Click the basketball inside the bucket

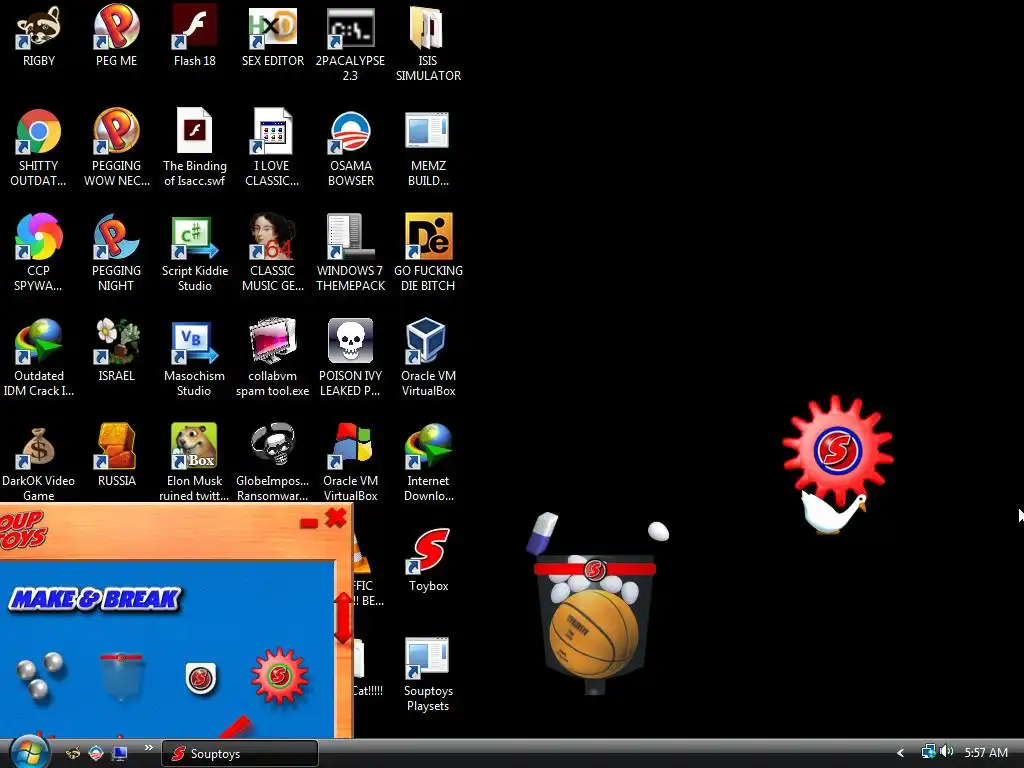coord(593,633)
